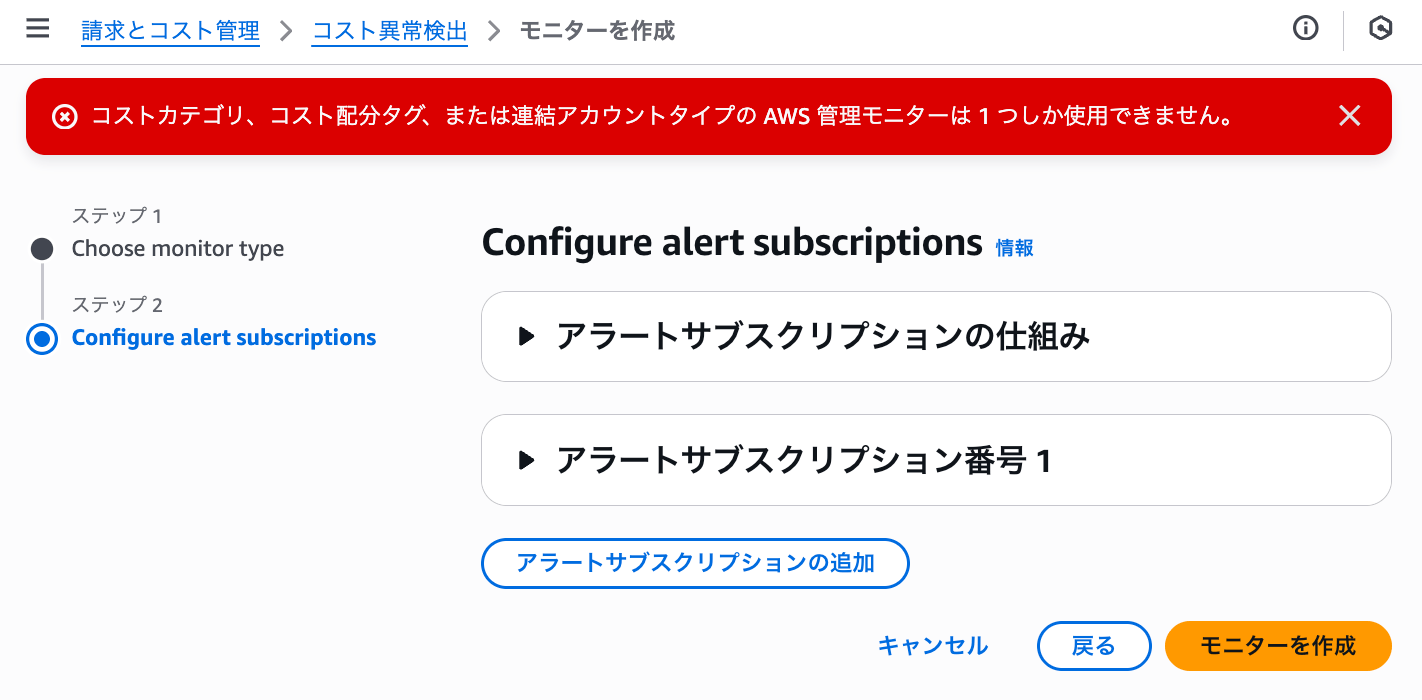The width and height of the screenshot is (1422, 700).
Task: Click the モニターを作成 breadcrumb text
Action: 597,31
